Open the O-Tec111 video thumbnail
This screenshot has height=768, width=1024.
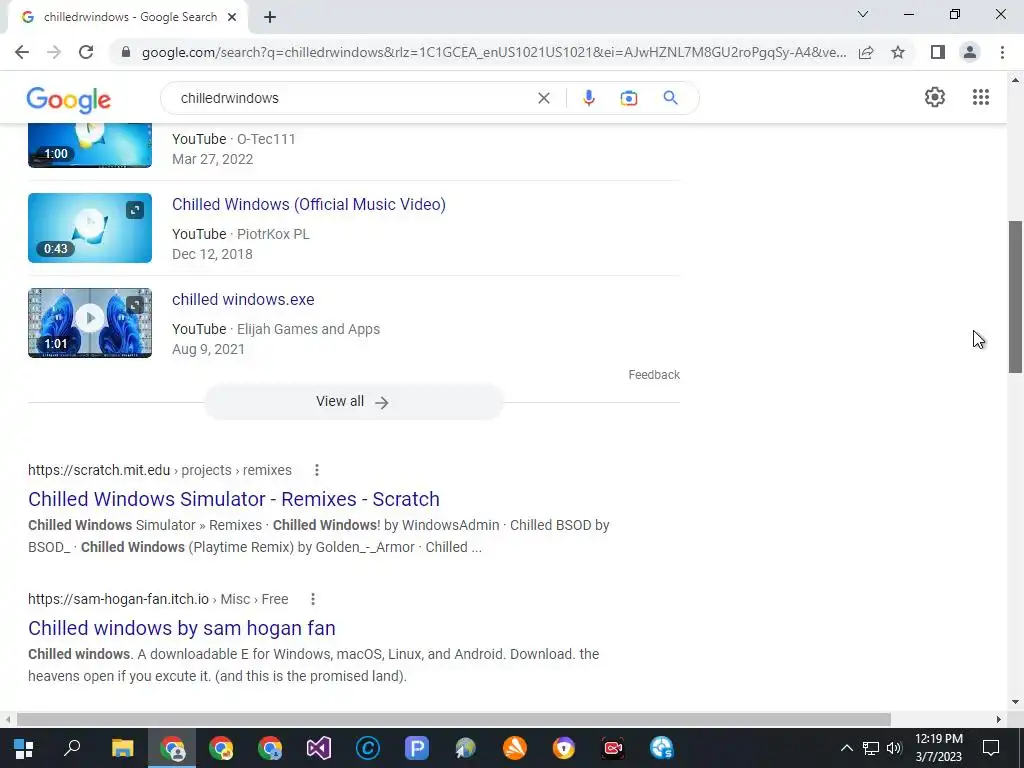90,146
